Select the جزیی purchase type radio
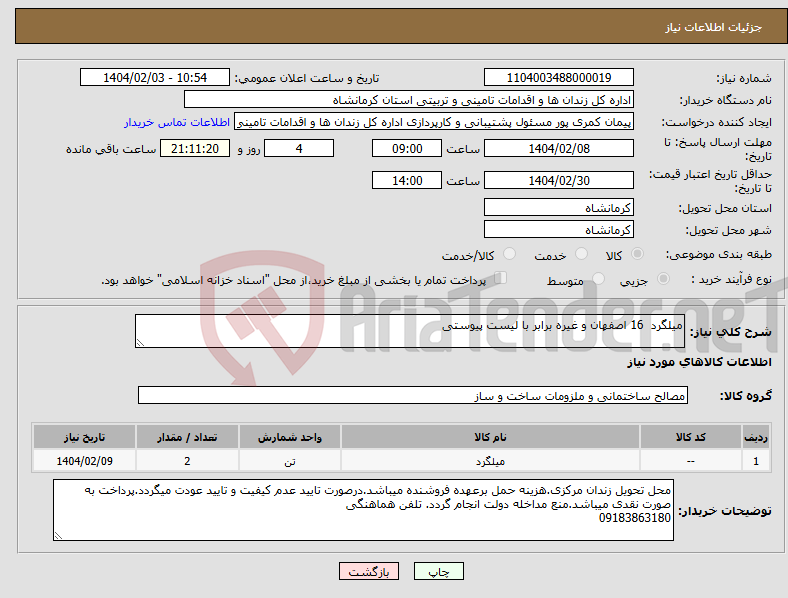788x598 pixels. pyautogui.click(x=663, y=278)
